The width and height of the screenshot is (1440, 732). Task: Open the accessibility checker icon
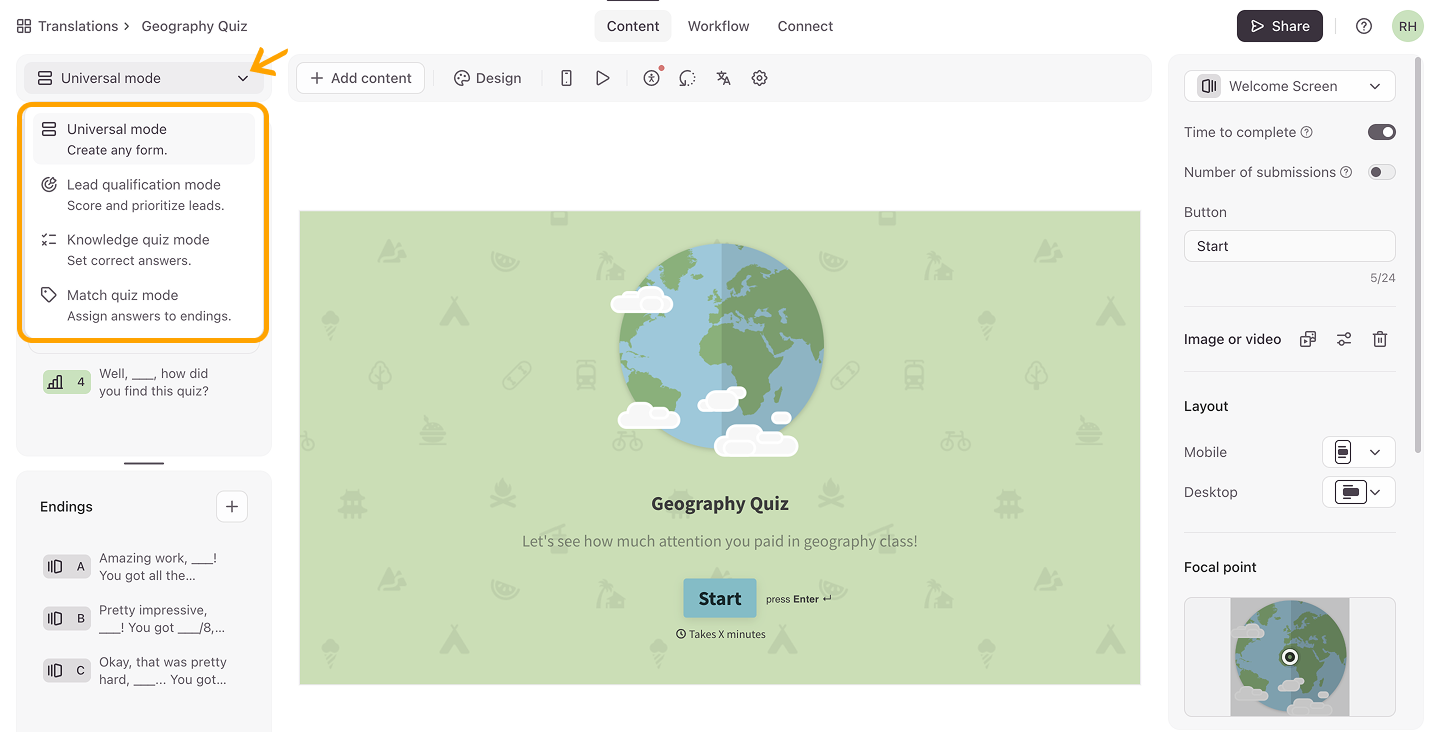652,78
